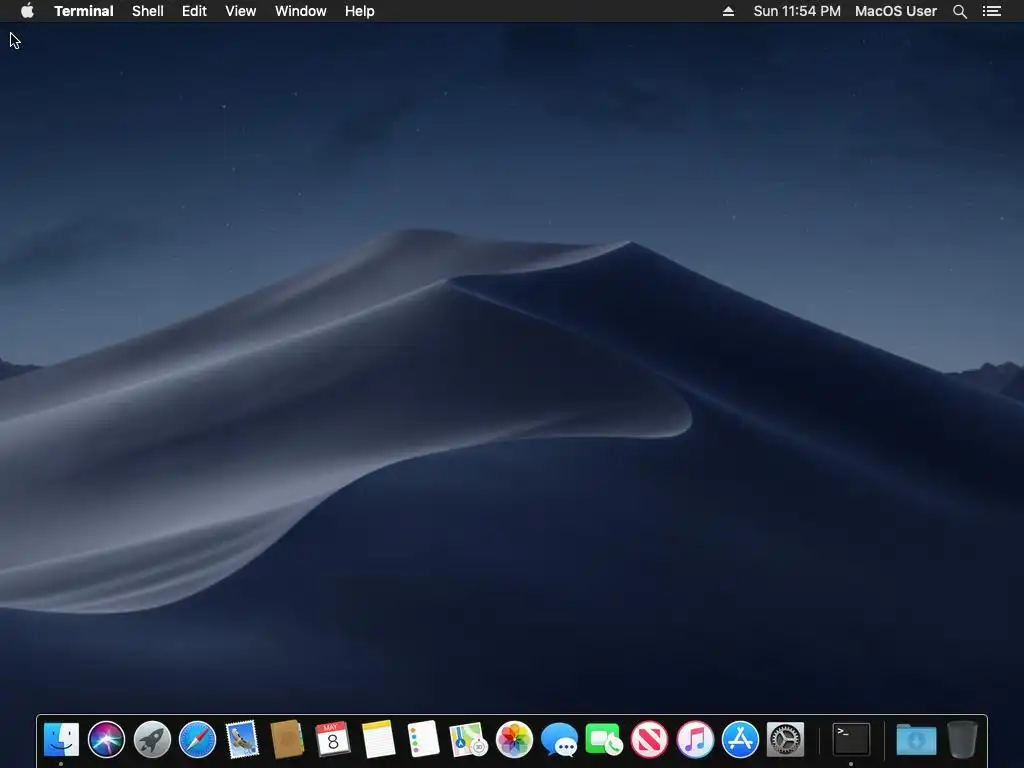Viewport: 1024px width, 768px height.
Task: Open the Trash in the Dock
Action: coord(962,739)
